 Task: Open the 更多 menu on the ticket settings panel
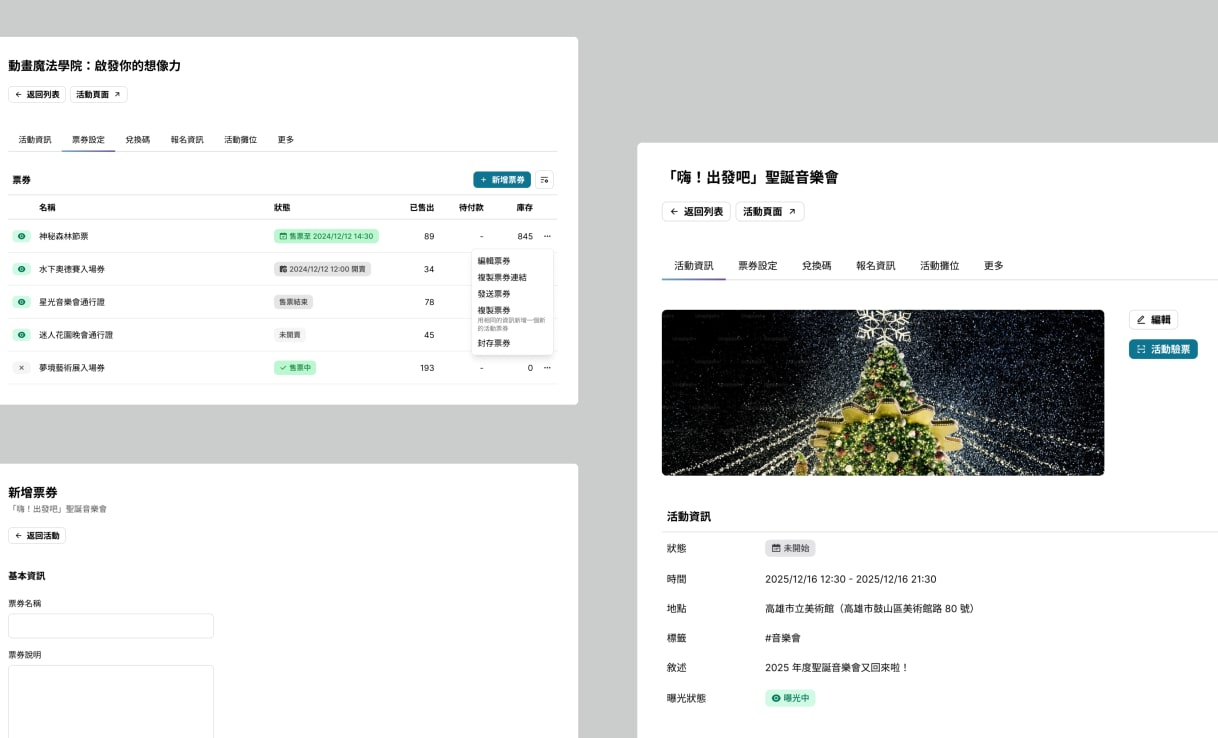click(x=286, y=140)
